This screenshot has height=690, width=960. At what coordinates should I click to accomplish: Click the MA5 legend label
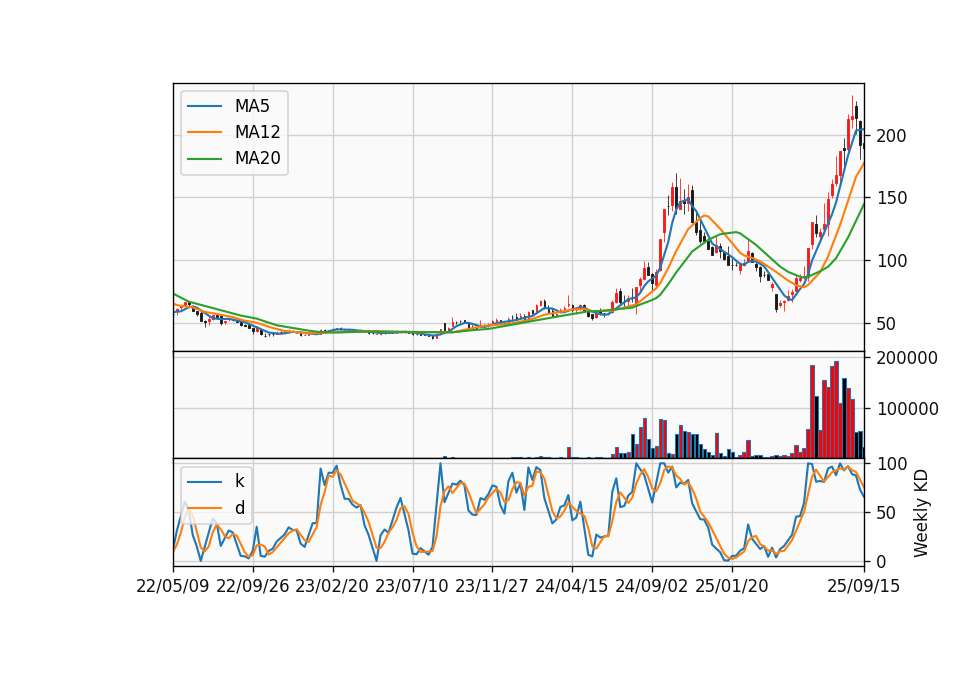(252, 106)
